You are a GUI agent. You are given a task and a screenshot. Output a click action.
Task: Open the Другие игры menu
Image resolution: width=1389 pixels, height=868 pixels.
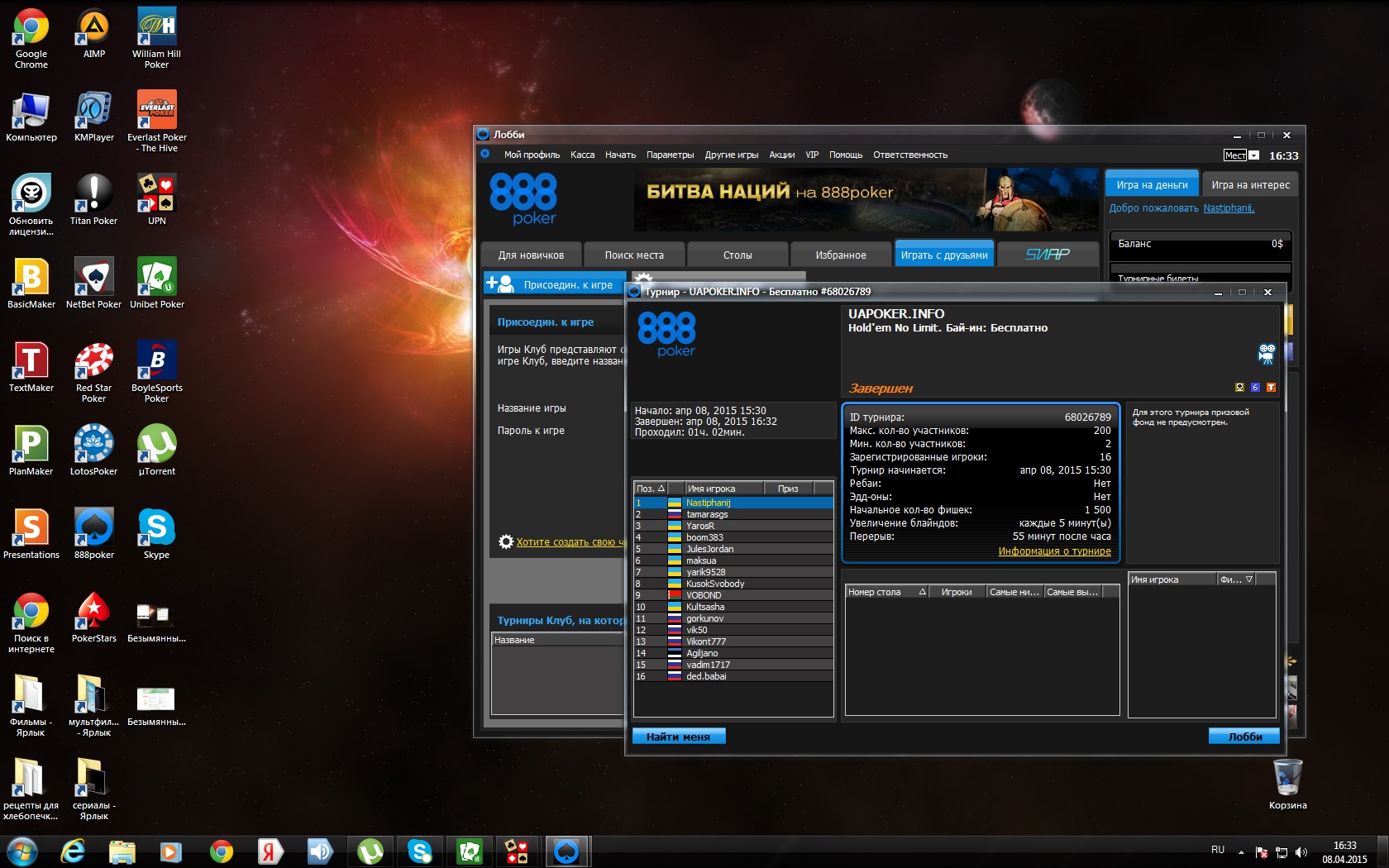click(x=732, y=155)
